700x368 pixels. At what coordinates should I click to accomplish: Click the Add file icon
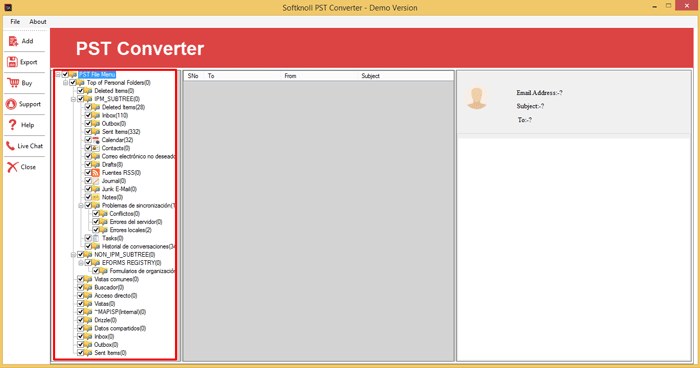click(x=13, y=41)
